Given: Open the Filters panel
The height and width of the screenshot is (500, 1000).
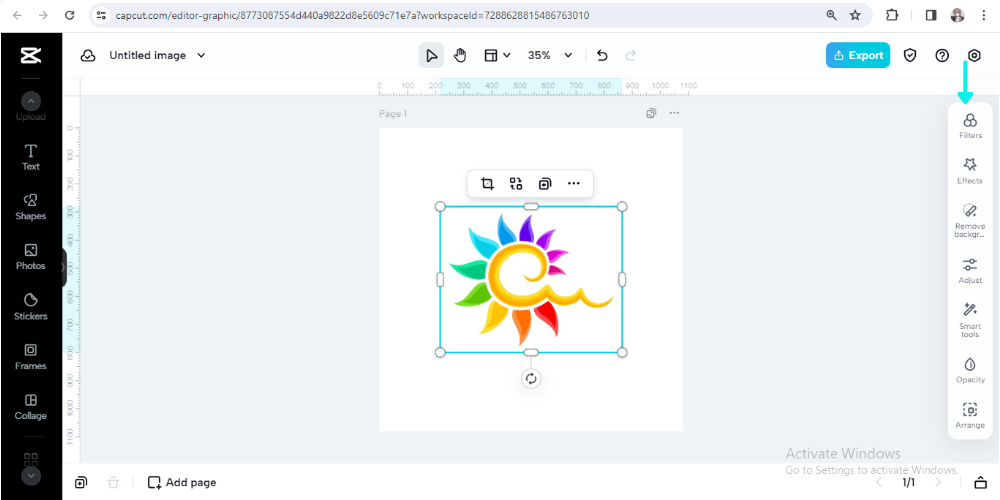Looking at the screenshot, I should click(x=970, y=126).
